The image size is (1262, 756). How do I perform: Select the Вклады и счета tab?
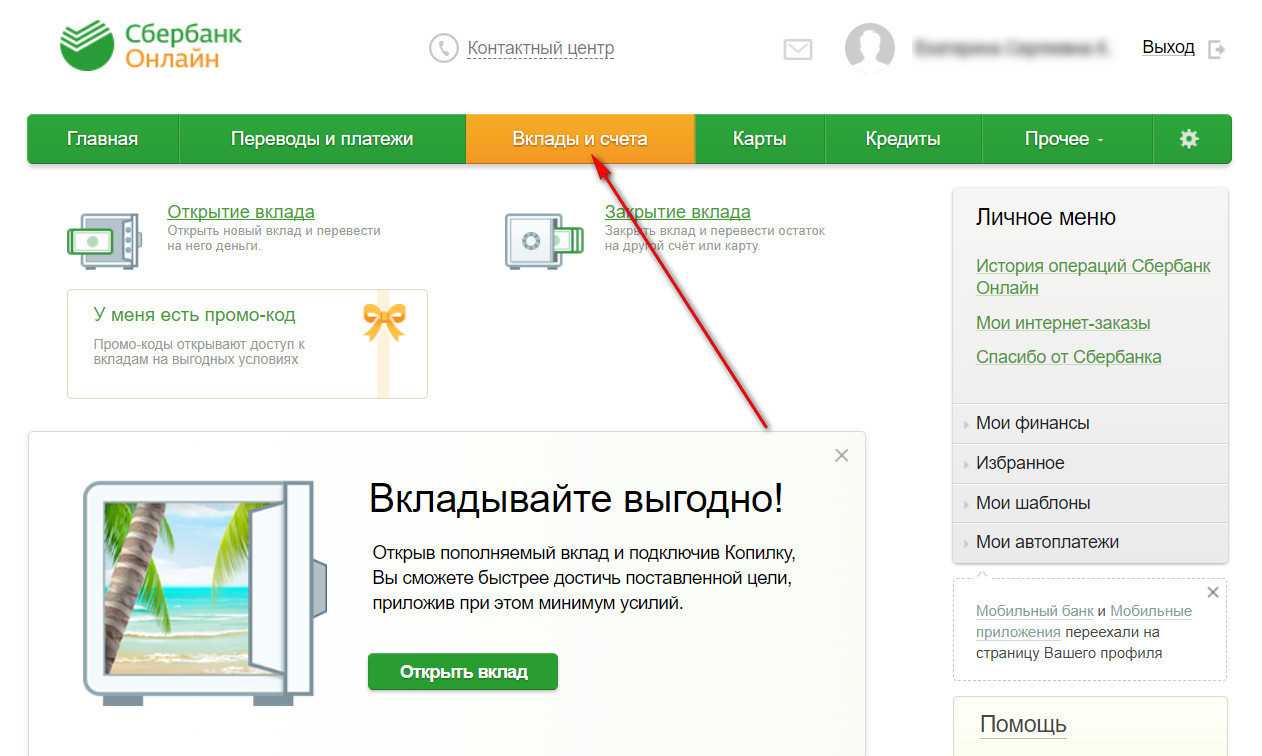click(580, 139)
